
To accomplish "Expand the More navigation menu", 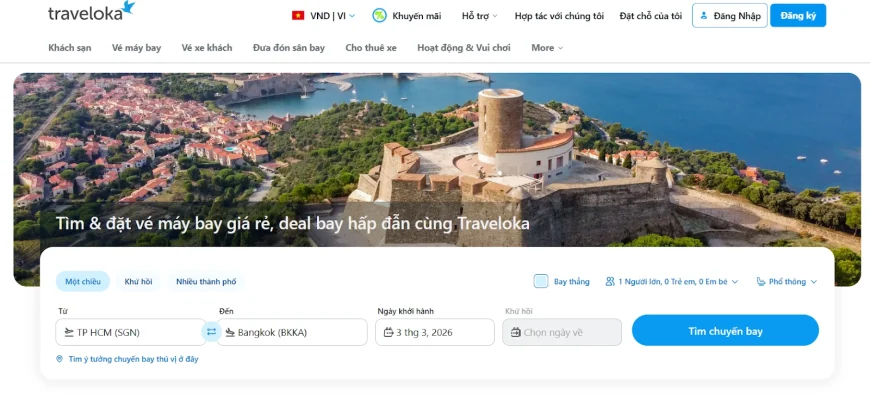I will tap(547, 48).
